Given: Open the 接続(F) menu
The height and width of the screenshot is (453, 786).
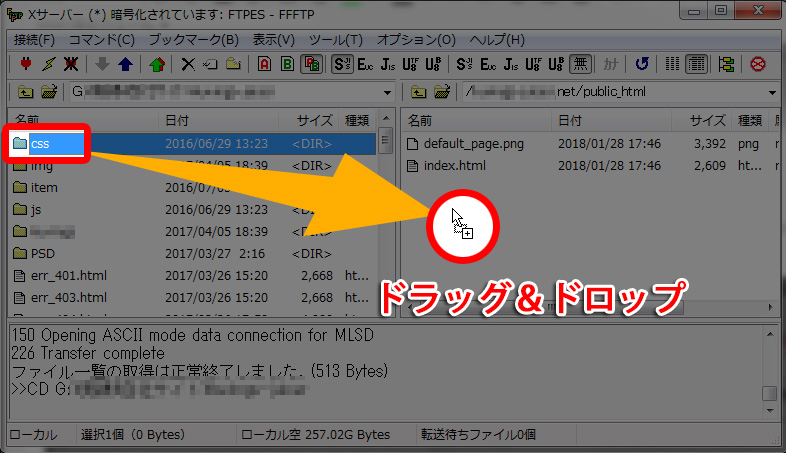Looking at the screenshot, I should click(x=34, y=40).
